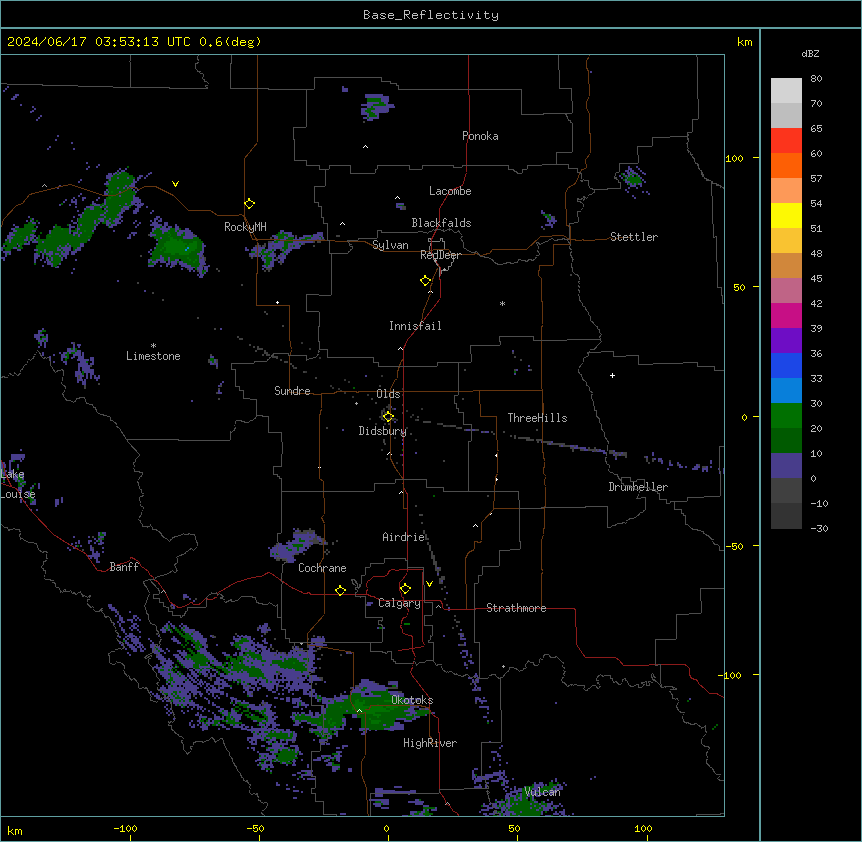Click the -30 value on dBZ scale

tap(819, 528)
